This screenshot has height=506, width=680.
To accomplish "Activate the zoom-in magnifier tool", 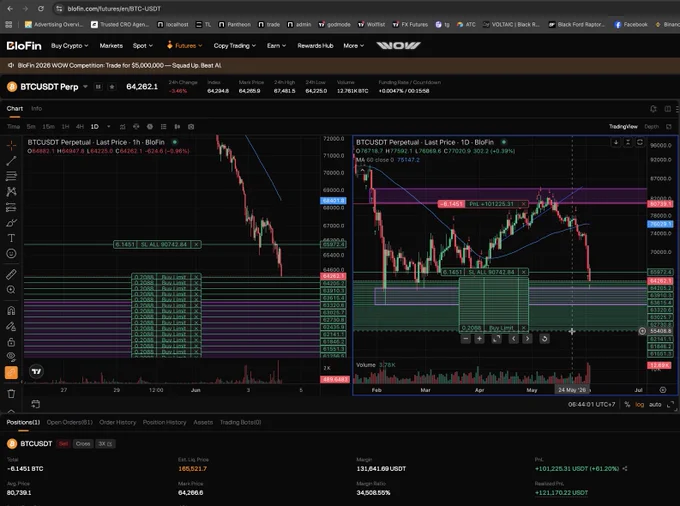I will pyautogui.click(x=11, y=290).
